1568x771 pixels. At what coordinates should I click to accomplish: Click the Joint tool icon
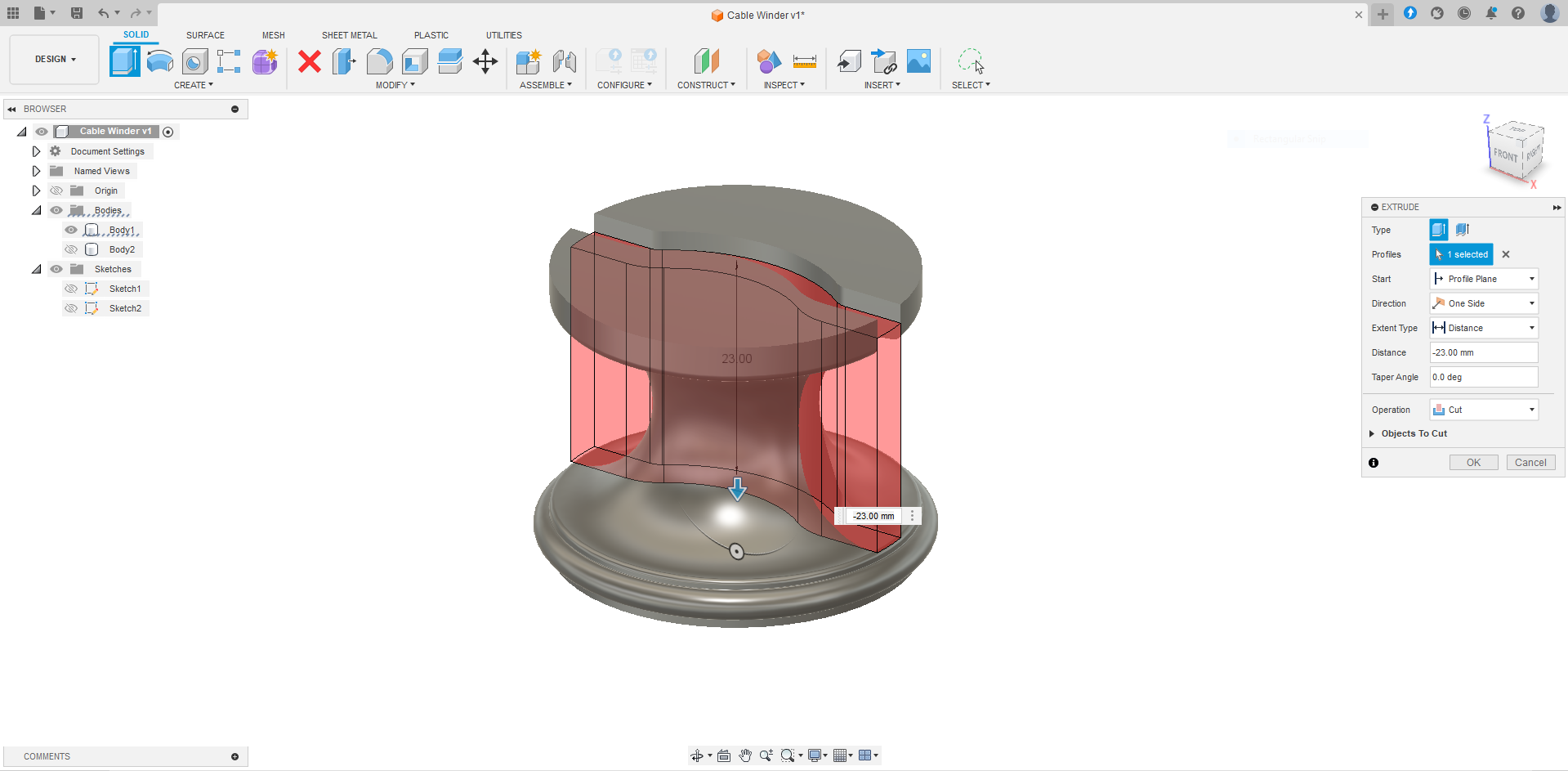click(565, 61)
